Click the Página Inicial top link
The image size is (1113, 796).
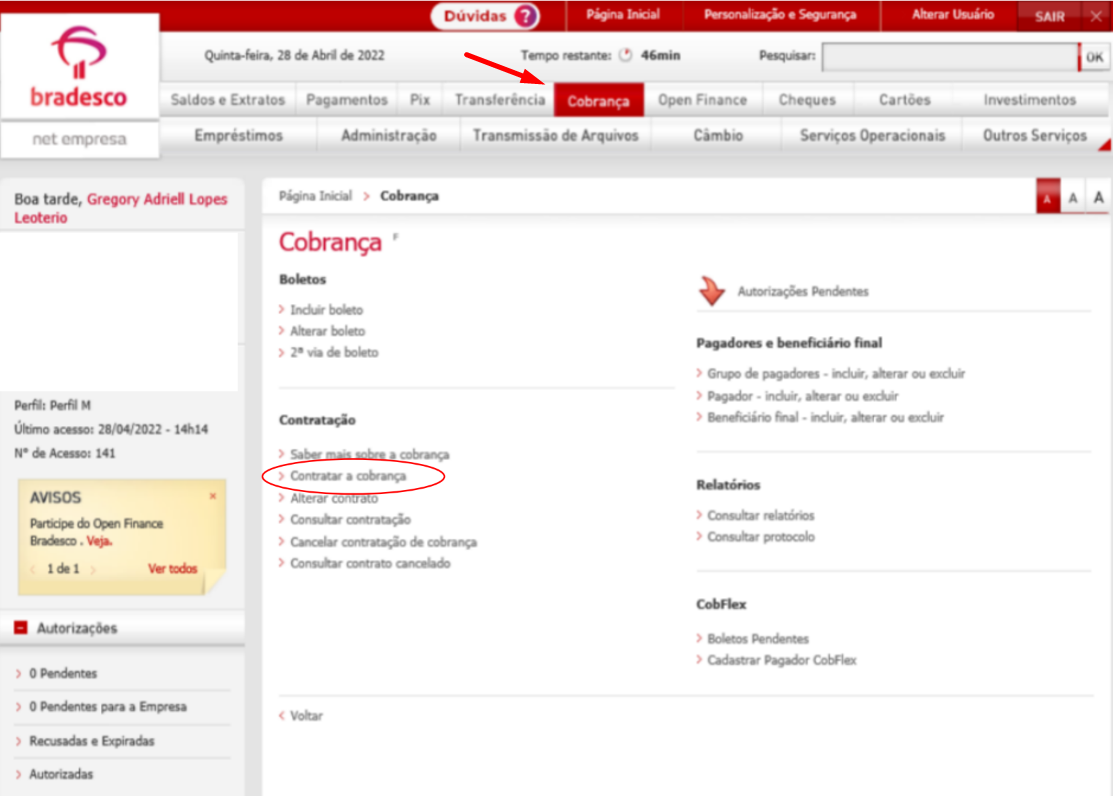tap(623, 15)
